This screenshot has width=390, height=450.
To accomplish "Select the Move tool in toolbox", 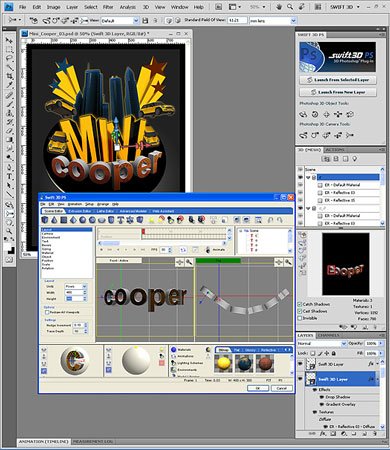I will click(x=9, y=41).
